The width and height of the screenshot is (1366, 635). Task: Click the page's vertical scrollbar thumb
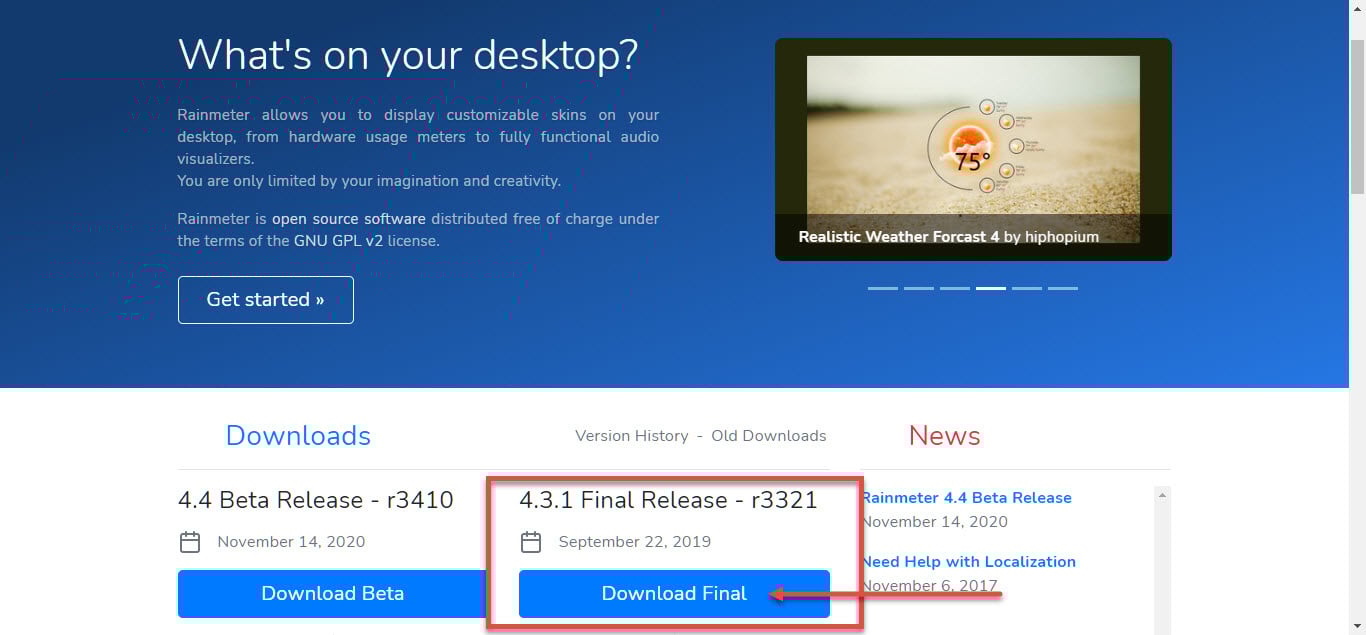point(1357,117)
